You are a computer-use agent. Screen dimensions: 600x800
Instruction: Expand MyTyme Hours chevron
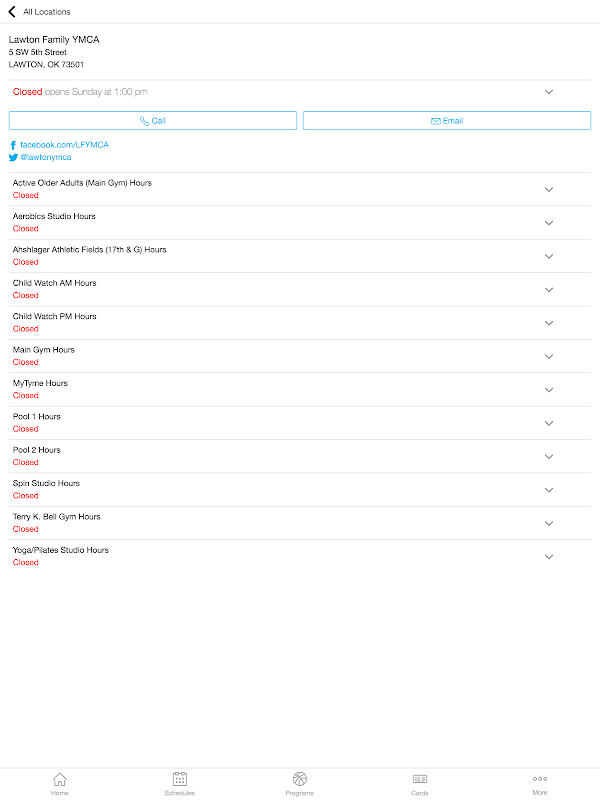(x=549, y=390)
